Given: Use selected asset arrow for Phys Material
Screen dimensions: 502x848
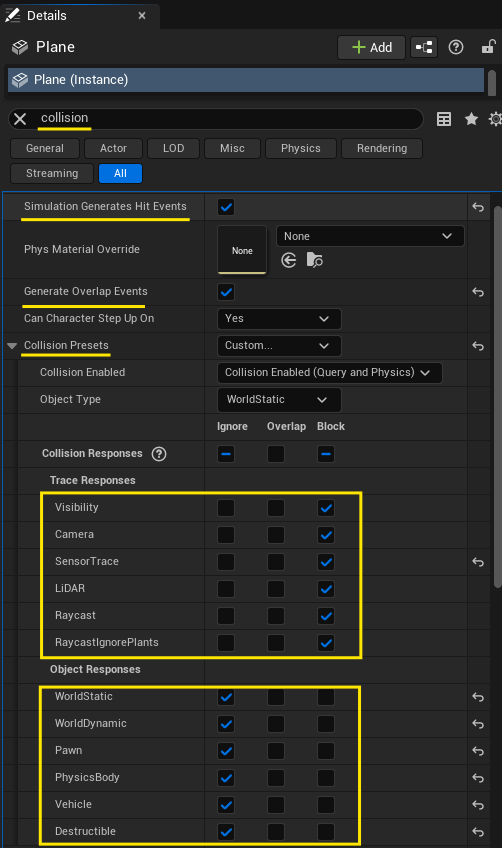Looking at the screenshot, I should 289,261.
